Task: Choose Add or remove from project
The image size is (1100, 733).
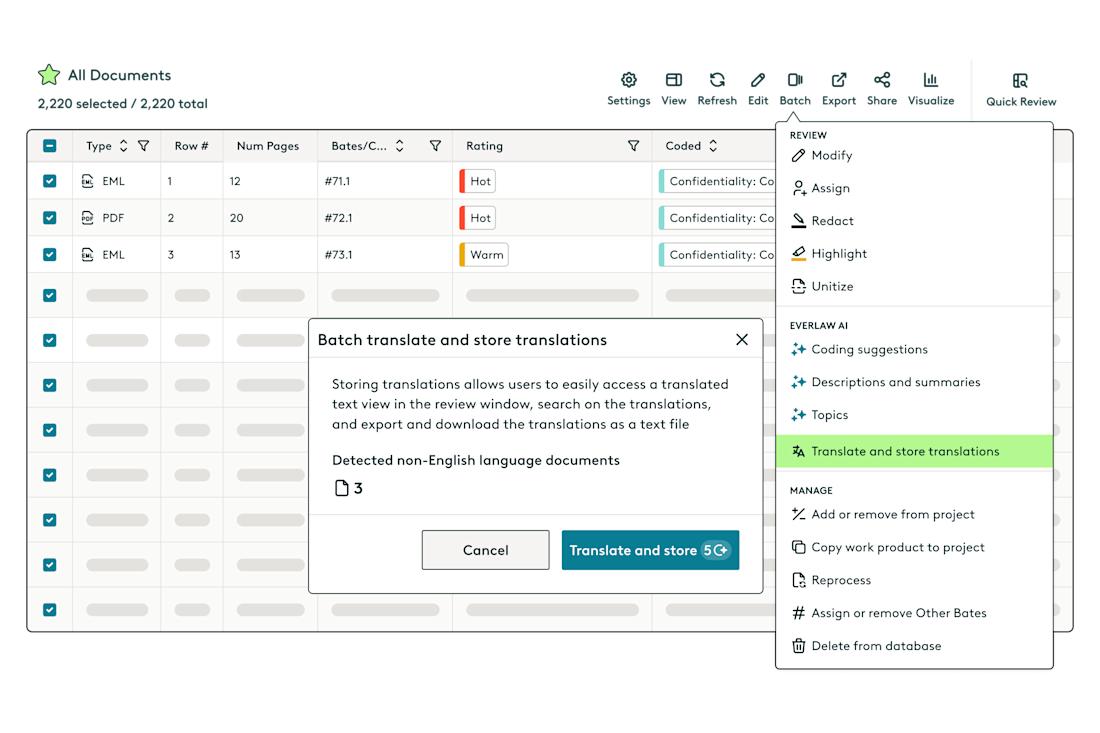Action: click(915, 514)
